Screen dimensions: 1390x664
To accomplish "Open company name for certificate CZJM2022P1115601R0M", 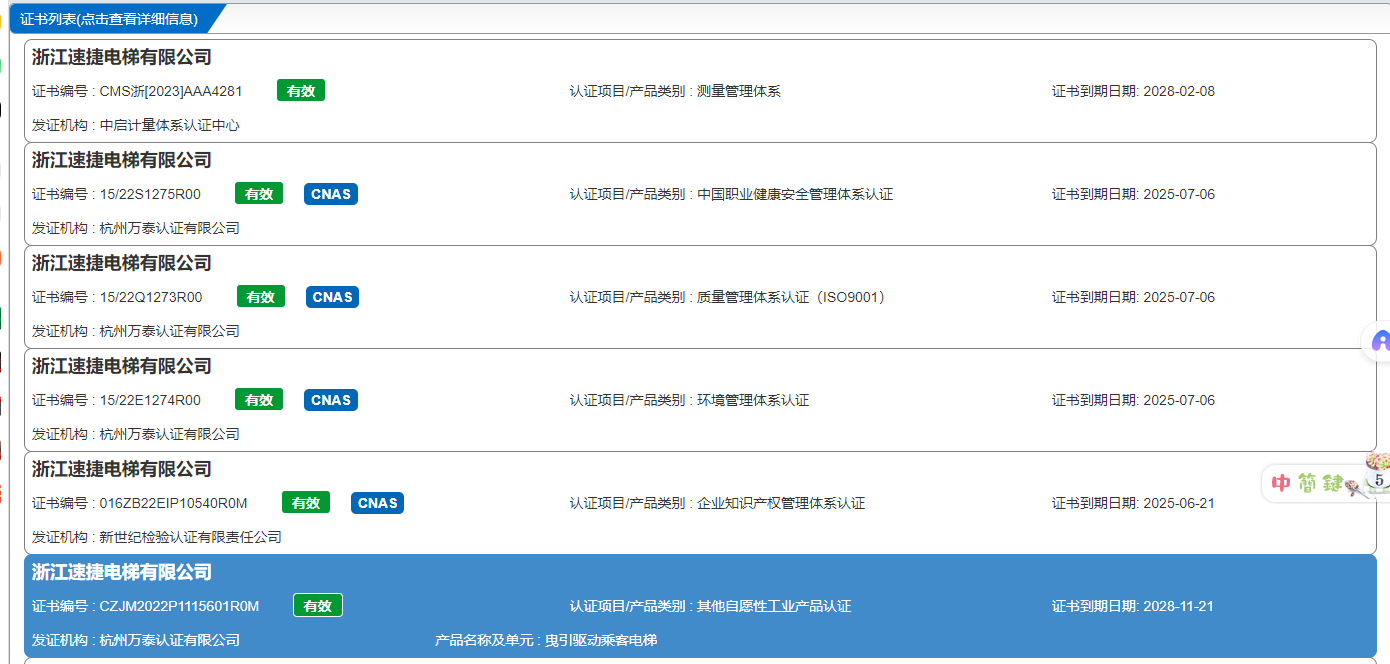I will 122,572.
